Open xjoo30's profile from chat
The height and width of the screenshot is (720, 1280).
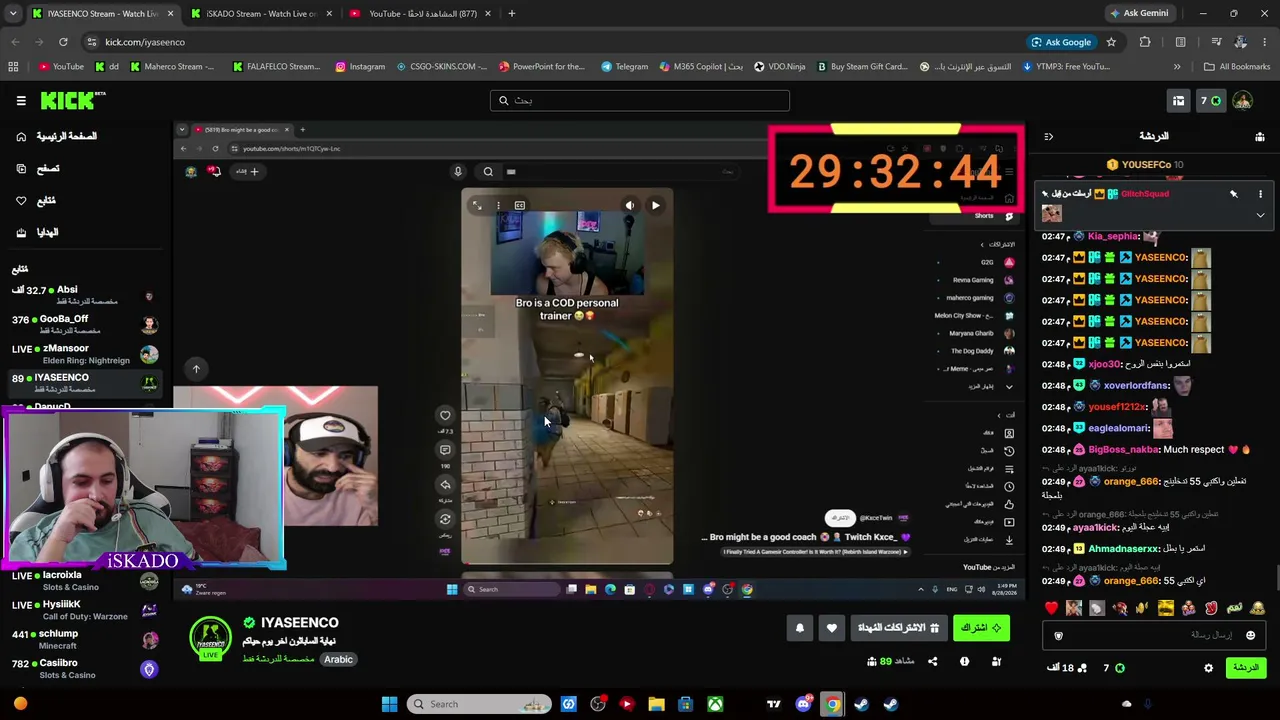[x=1104, y=364]
